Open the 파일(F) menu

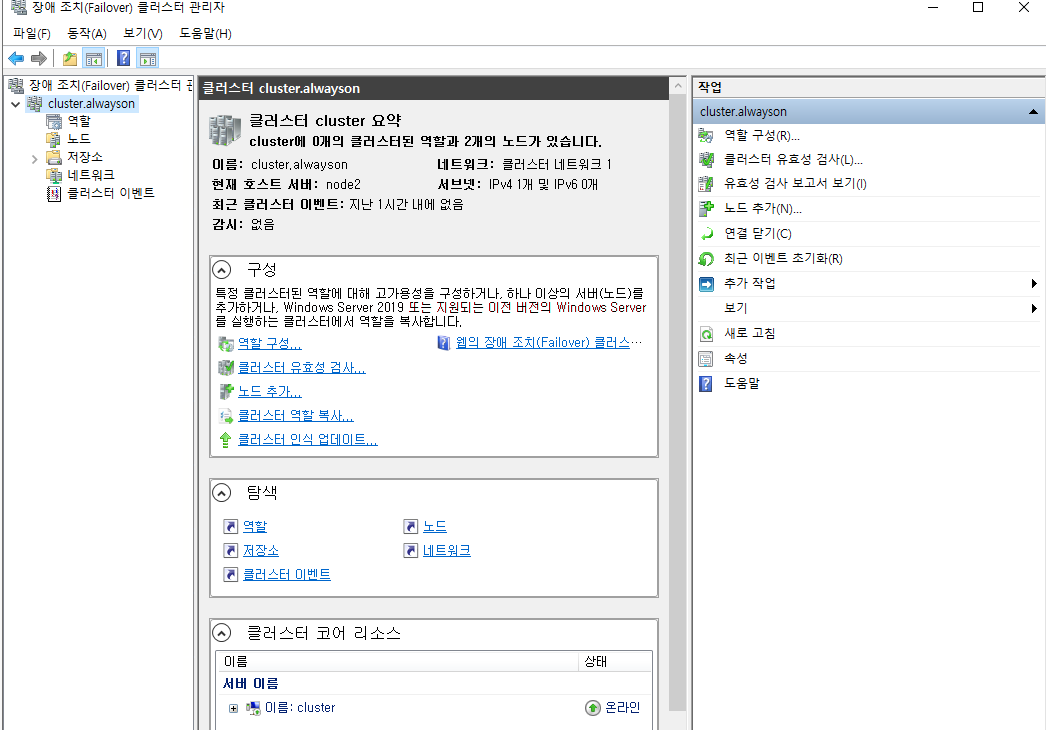click(x=31, y=33)
